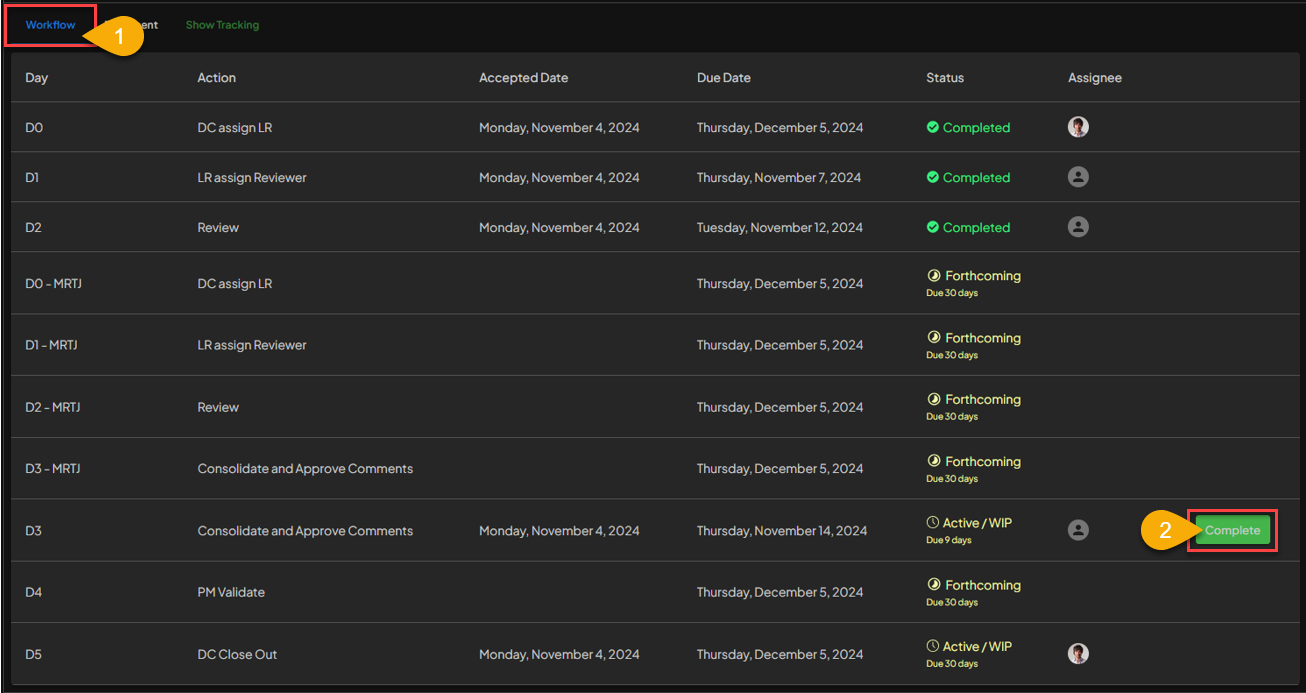The height and width of the screenshot is (693, 1306).
Task: Open the Workflow tab
Action: pyautogui.click(x=50, y=25)
